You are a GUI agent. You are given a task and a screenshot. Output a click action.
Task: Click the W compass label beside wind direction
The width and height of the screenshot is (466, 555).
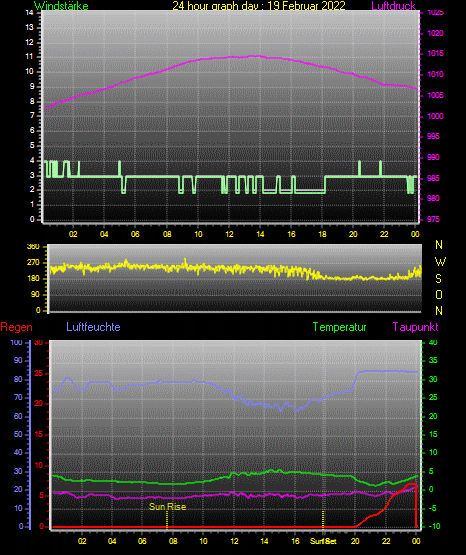click(440, 262)
